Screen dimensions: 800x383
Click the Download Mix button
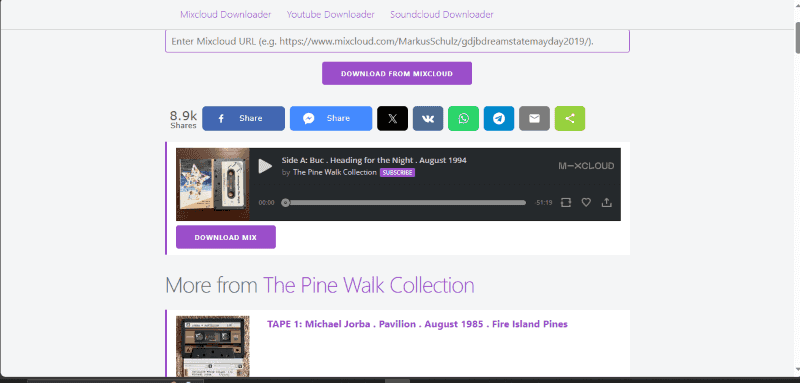pyautogui.click(x=226, y=237)
